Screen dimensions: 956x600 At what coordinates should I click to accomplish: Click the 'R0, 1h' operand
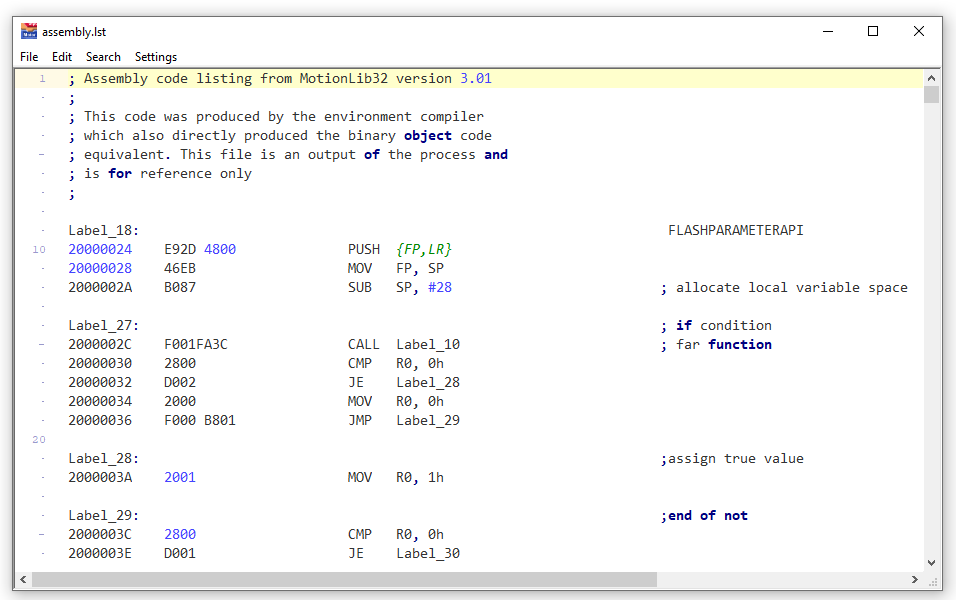[420, 477]
